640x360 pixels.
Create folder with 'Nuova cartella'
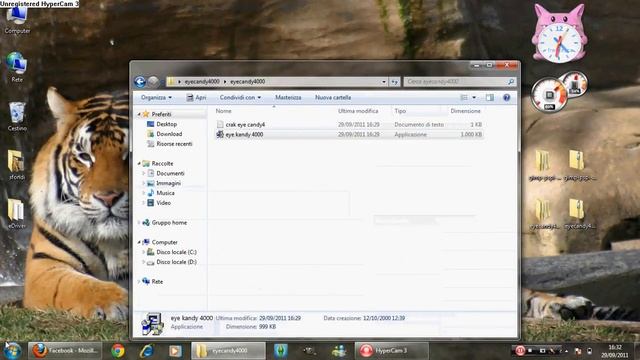click(333, 98)
